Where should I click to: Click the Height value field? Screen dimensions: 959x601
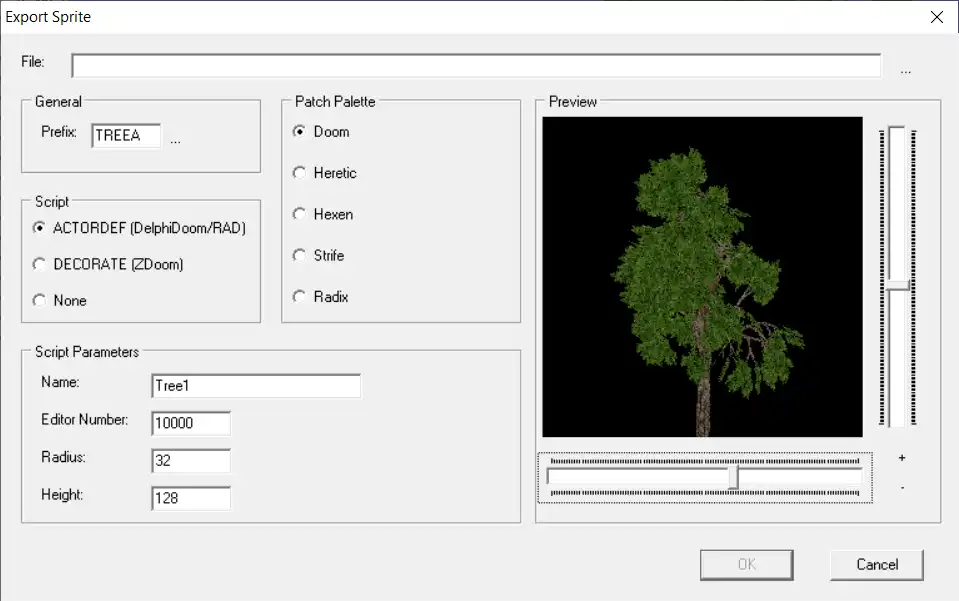(191, 498)
